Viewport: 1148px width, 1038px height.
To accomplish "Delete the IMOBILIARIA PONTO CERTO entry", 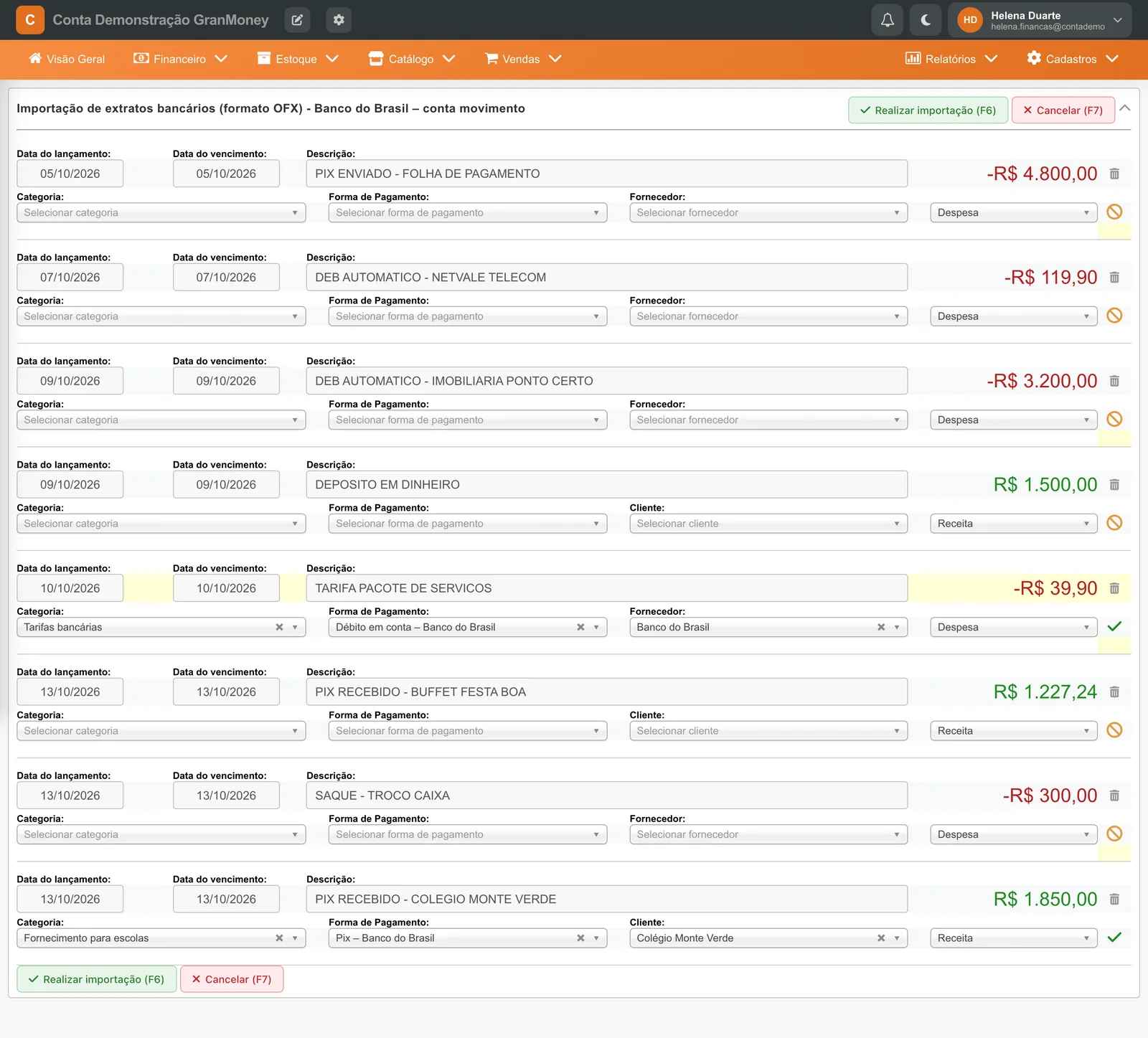I will (1114, 381).
